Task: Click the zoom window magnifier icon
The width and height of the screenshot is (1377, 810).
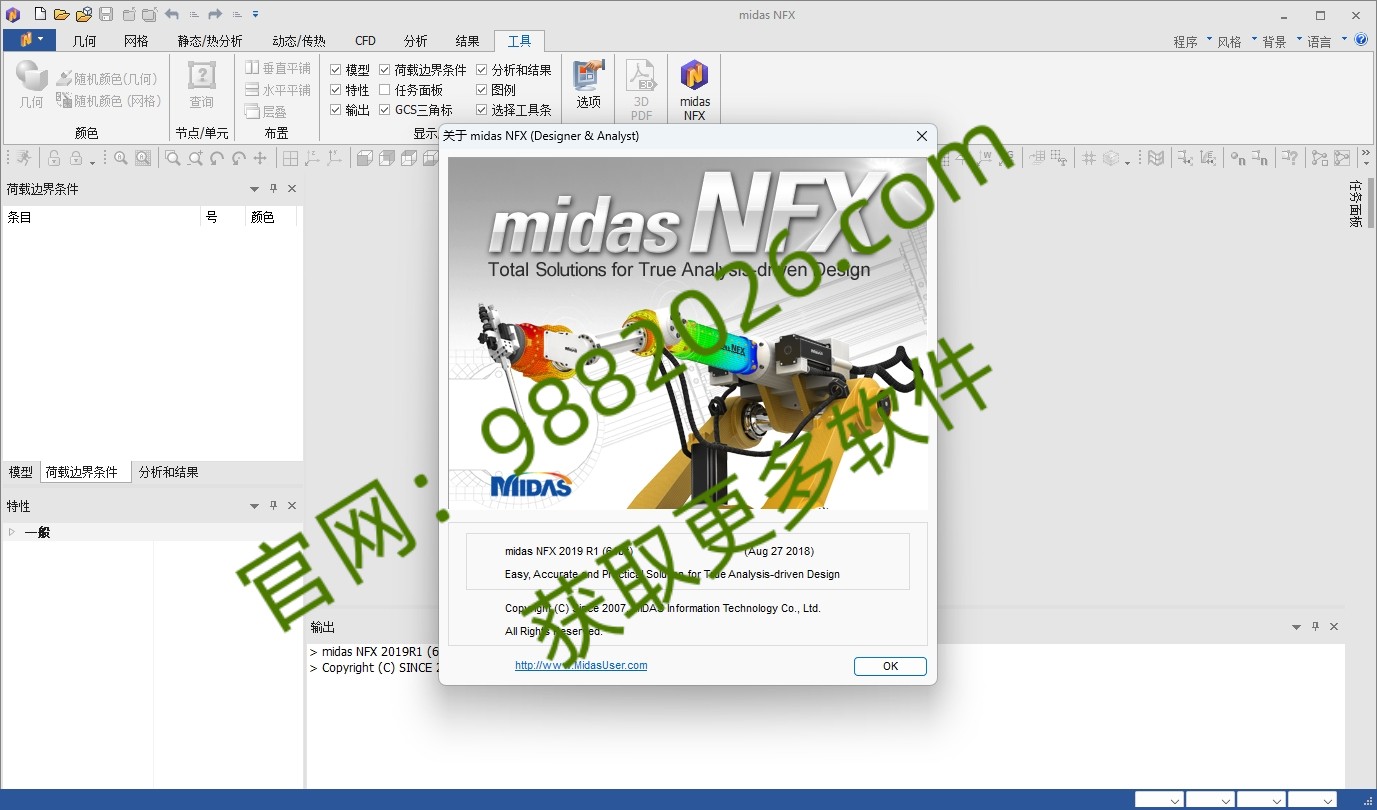Action: (x=173, y=158)
